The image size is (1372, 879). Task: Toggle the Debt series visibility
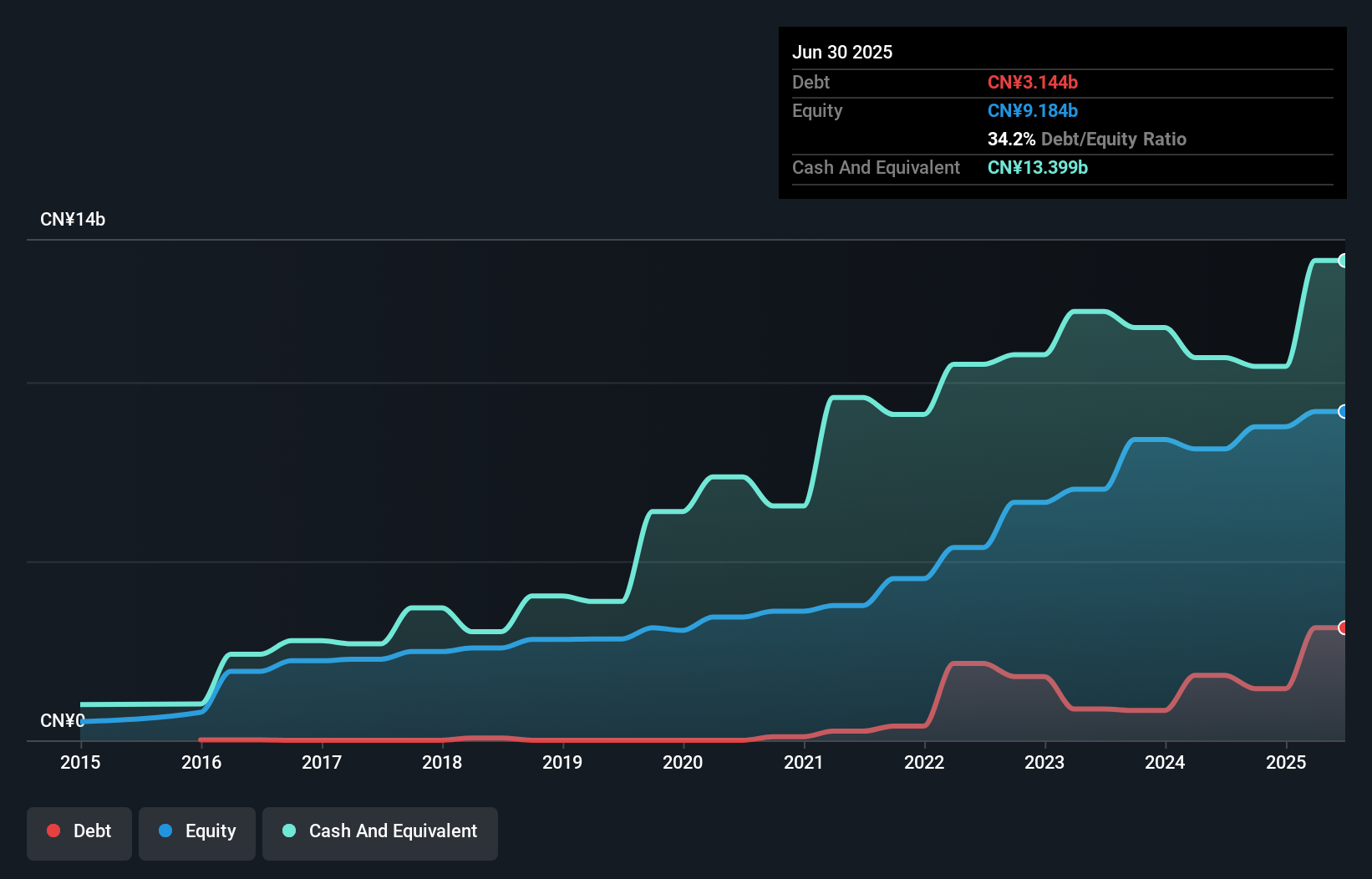pos(79,832)
